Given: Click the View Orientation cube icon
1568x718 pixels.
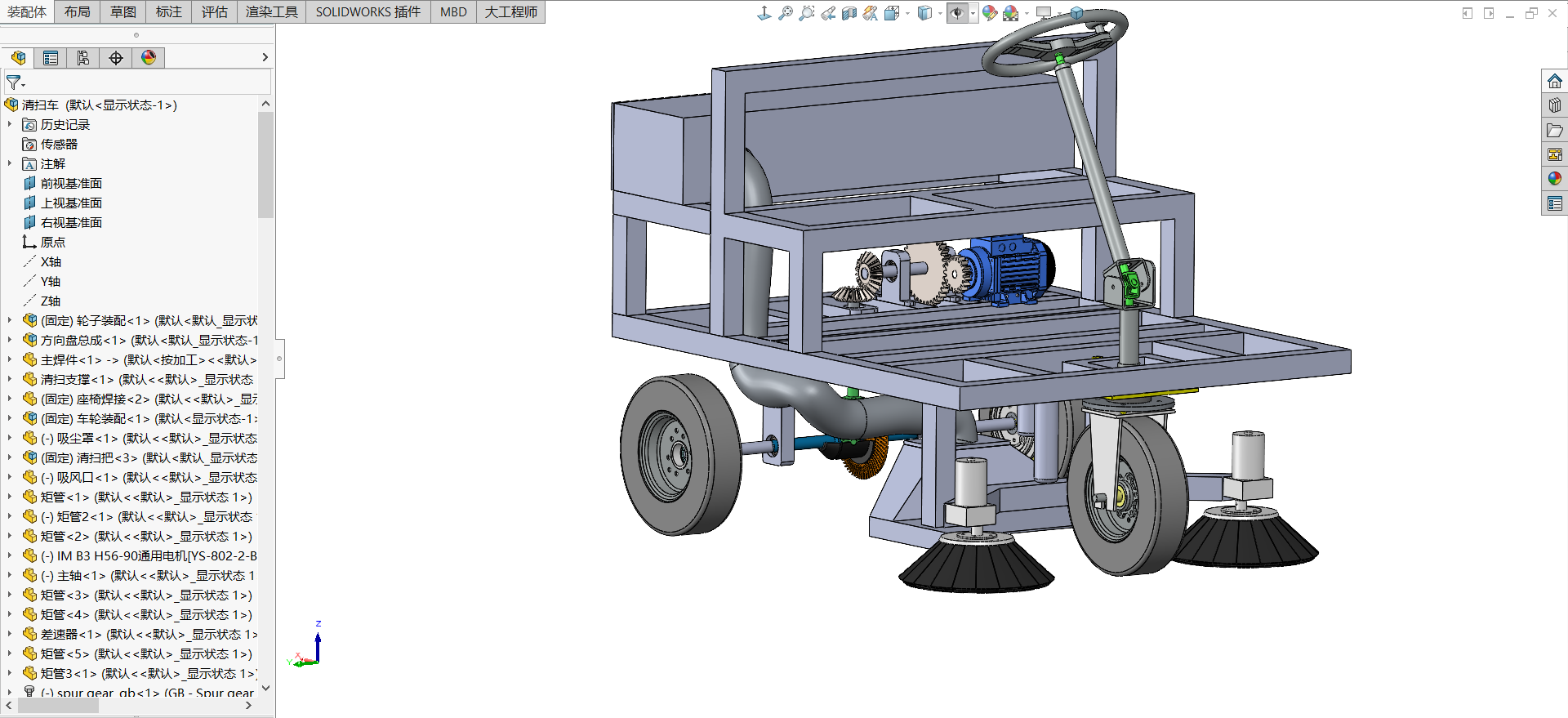Looking at the screenshot, I should point(892,13).
